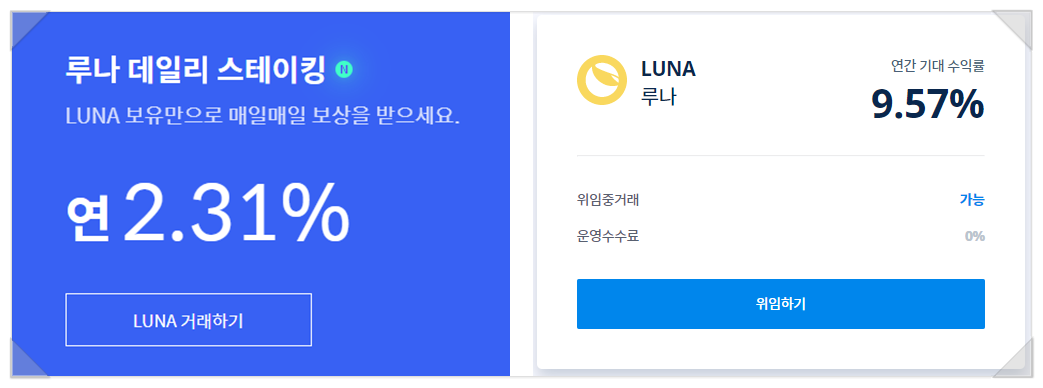Click the divider line under LUNA header
Image resolution: width=1043 pixels, height=388 pixels.
(780, 156)
